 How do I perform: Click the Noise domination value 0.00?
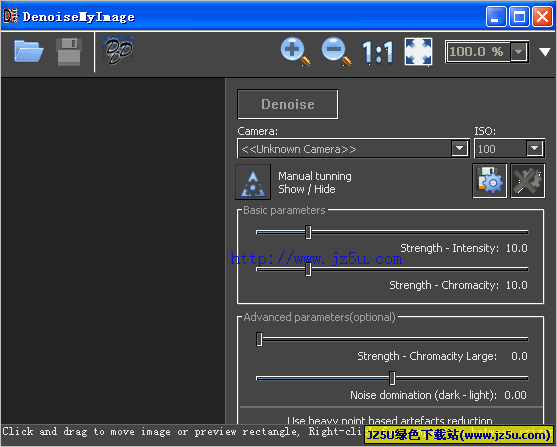click(x=515, y=395)
